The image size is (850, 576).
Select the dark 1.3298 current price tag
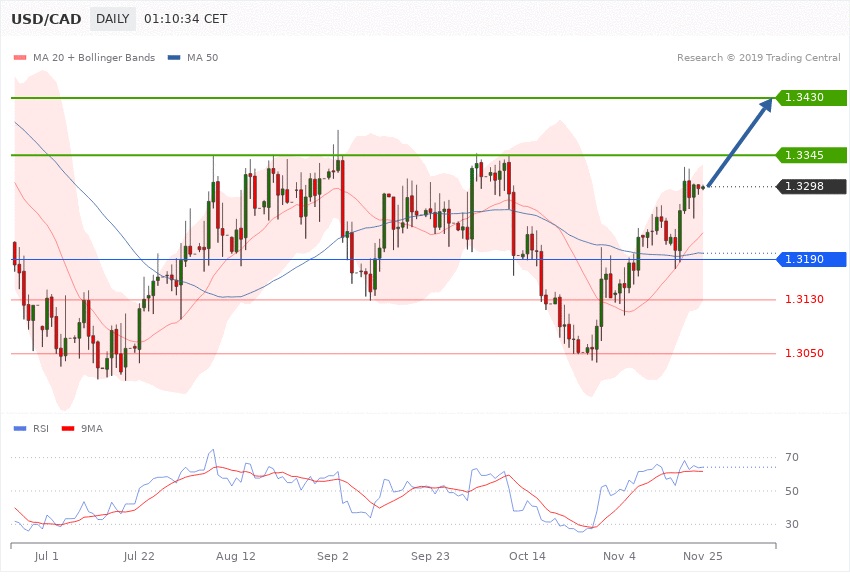[810, 187]
